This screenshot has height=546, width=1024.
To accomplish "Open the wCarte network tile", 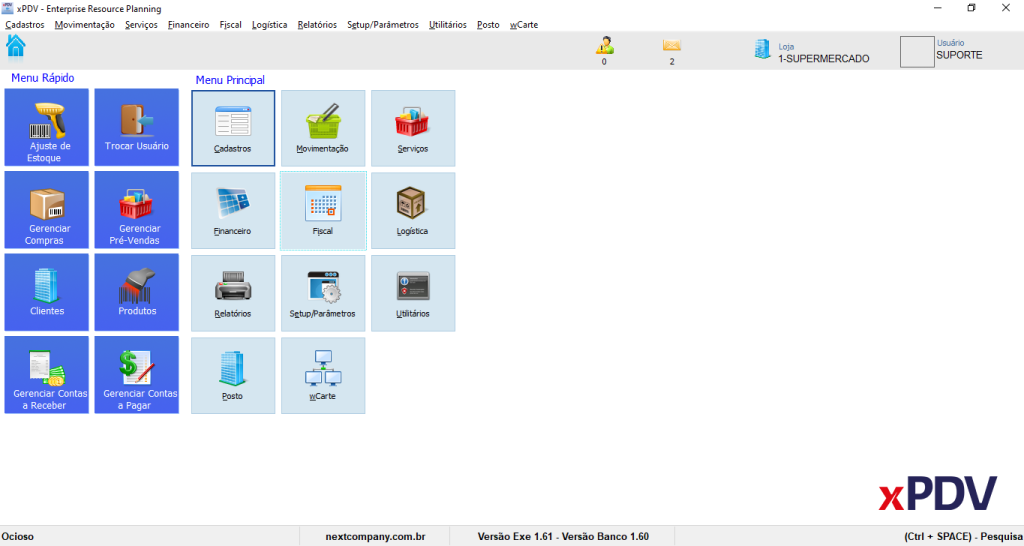I will (x=323, y=376).
